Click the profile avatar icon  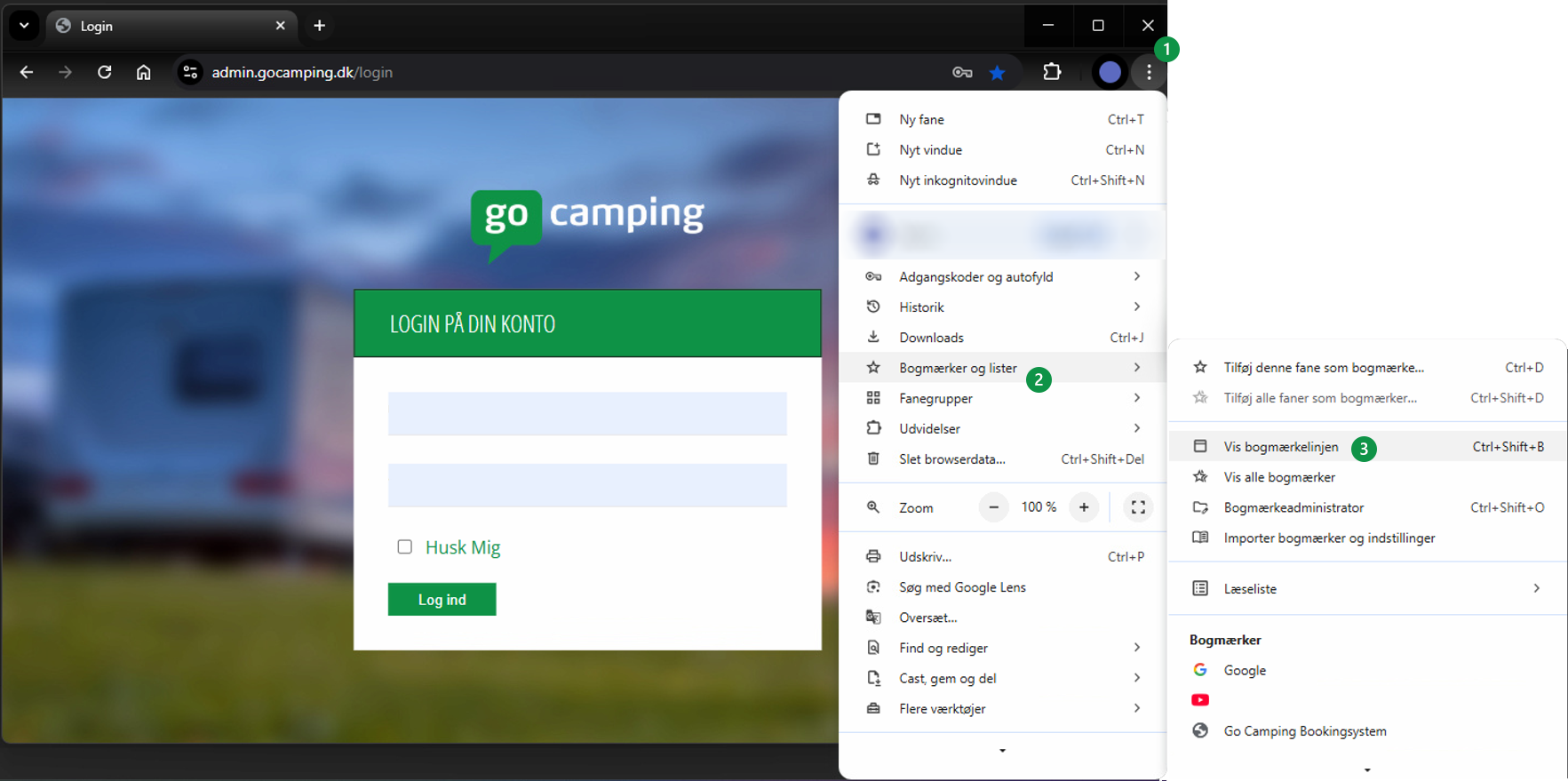point(1110,72)
